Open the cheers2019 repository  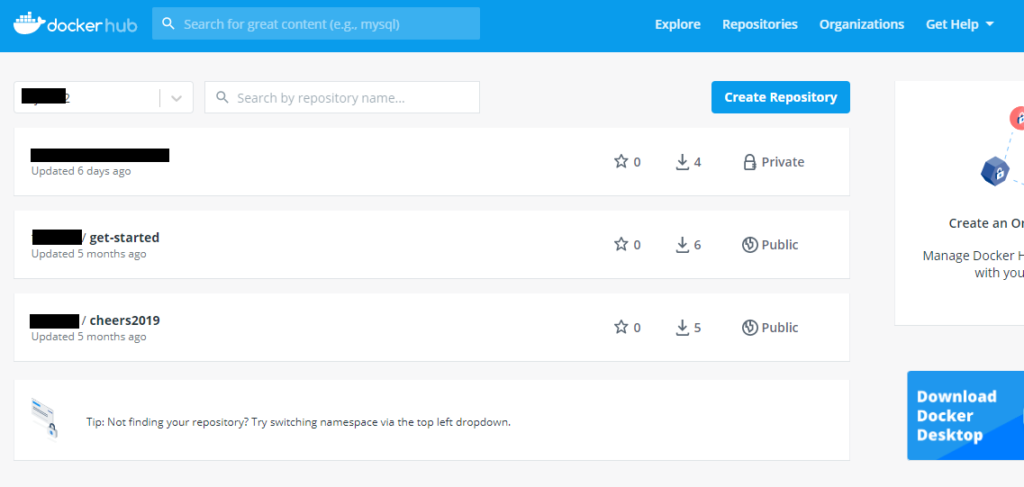[125, 321]
